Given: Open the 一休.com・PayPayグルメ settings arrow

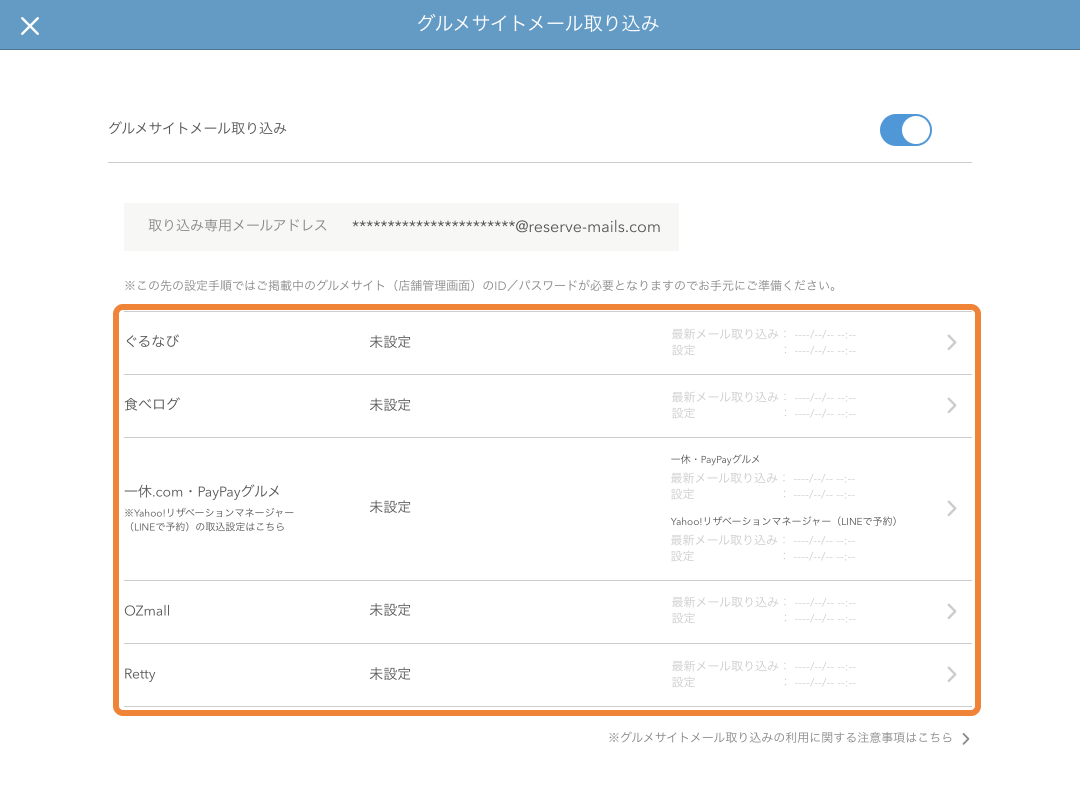Looking at the screenshot, I should pos(951,507).
